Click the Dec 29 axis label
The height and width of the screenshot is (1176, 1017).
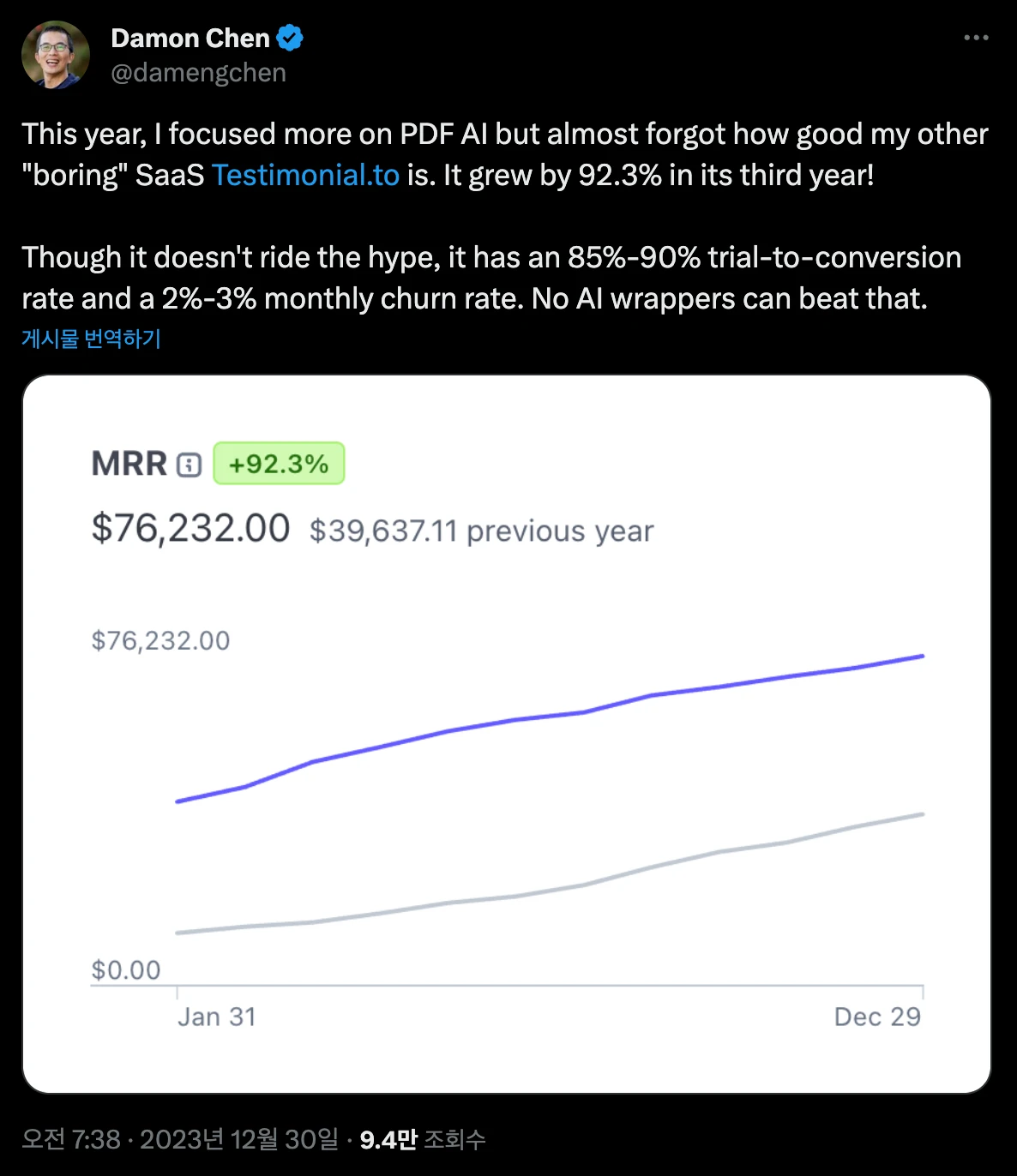point(877,1017)
